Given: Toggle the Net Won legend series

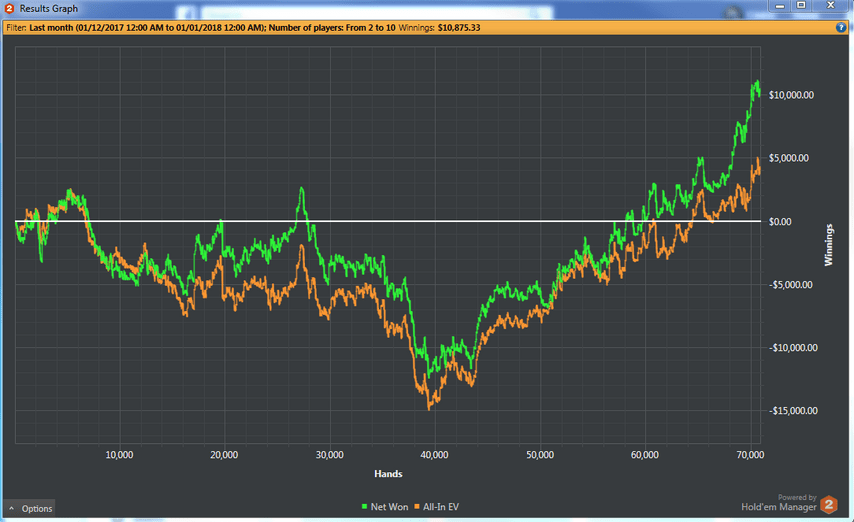Looking at the screenshot, I should click(x=385, y=507).
